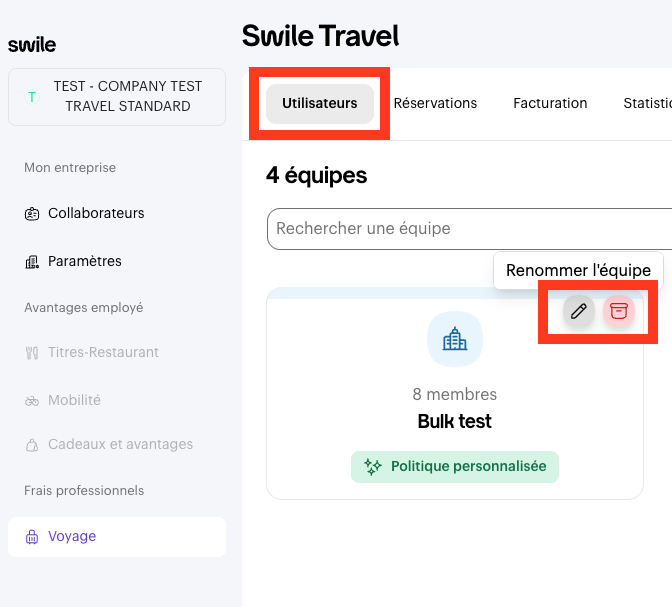Open the Utilisateurs tab
This screenshot has width=672, height=607.
pos(319,103)
